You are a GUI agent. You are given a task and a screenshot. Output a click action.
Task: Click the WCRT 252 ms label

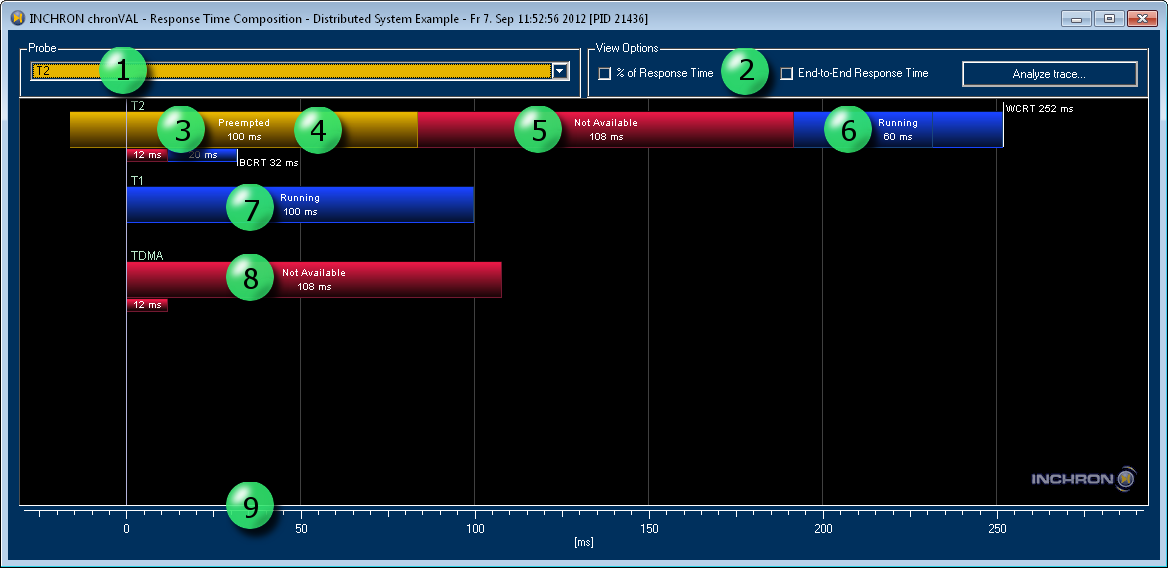pyautogui.click(x=1039, y=109)
